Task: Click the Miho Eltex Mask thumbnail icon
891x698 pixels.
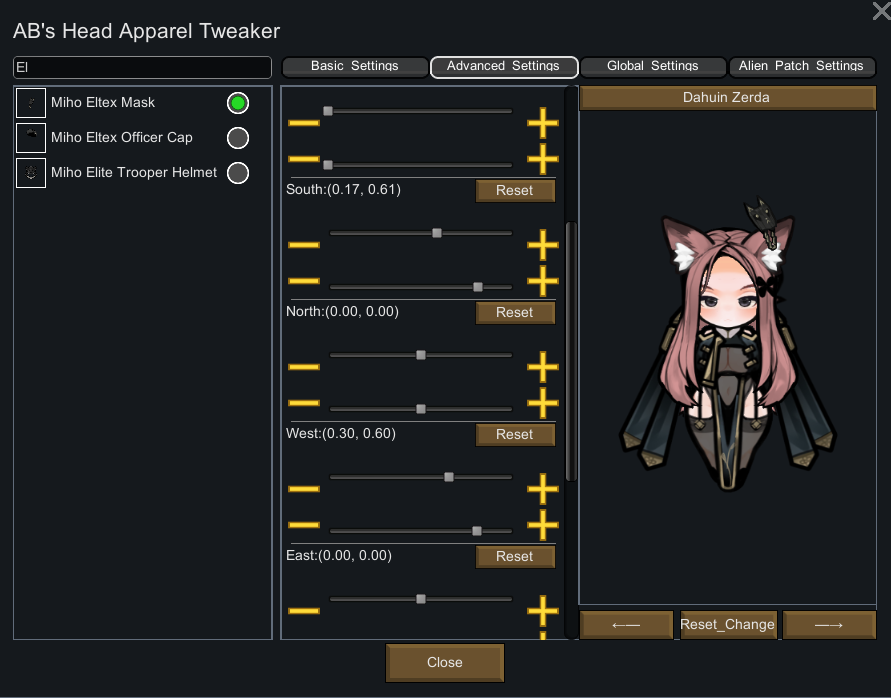Action: (x=31, y=103)
